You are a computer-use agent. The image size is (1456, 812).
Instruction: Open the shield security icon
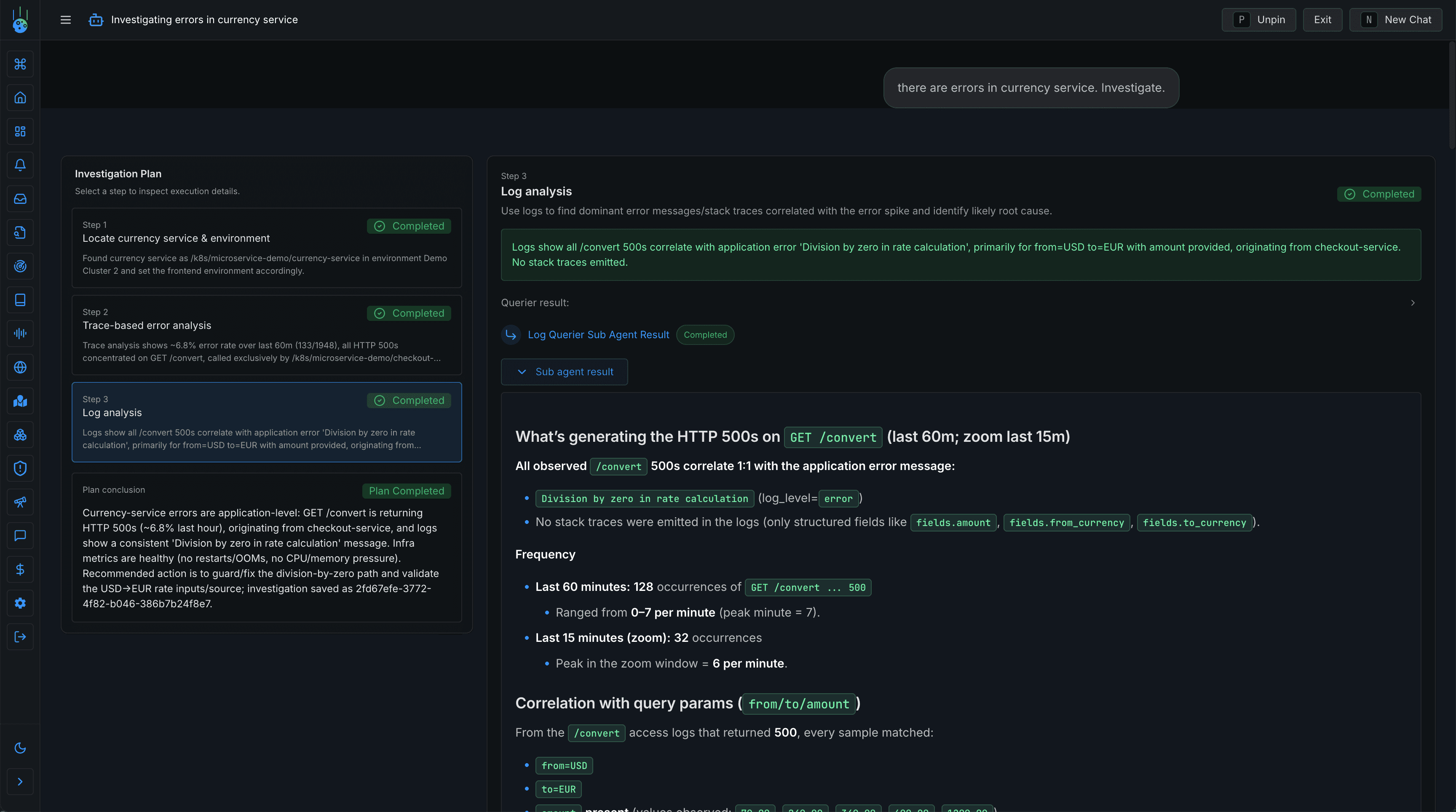pos(20,468)
